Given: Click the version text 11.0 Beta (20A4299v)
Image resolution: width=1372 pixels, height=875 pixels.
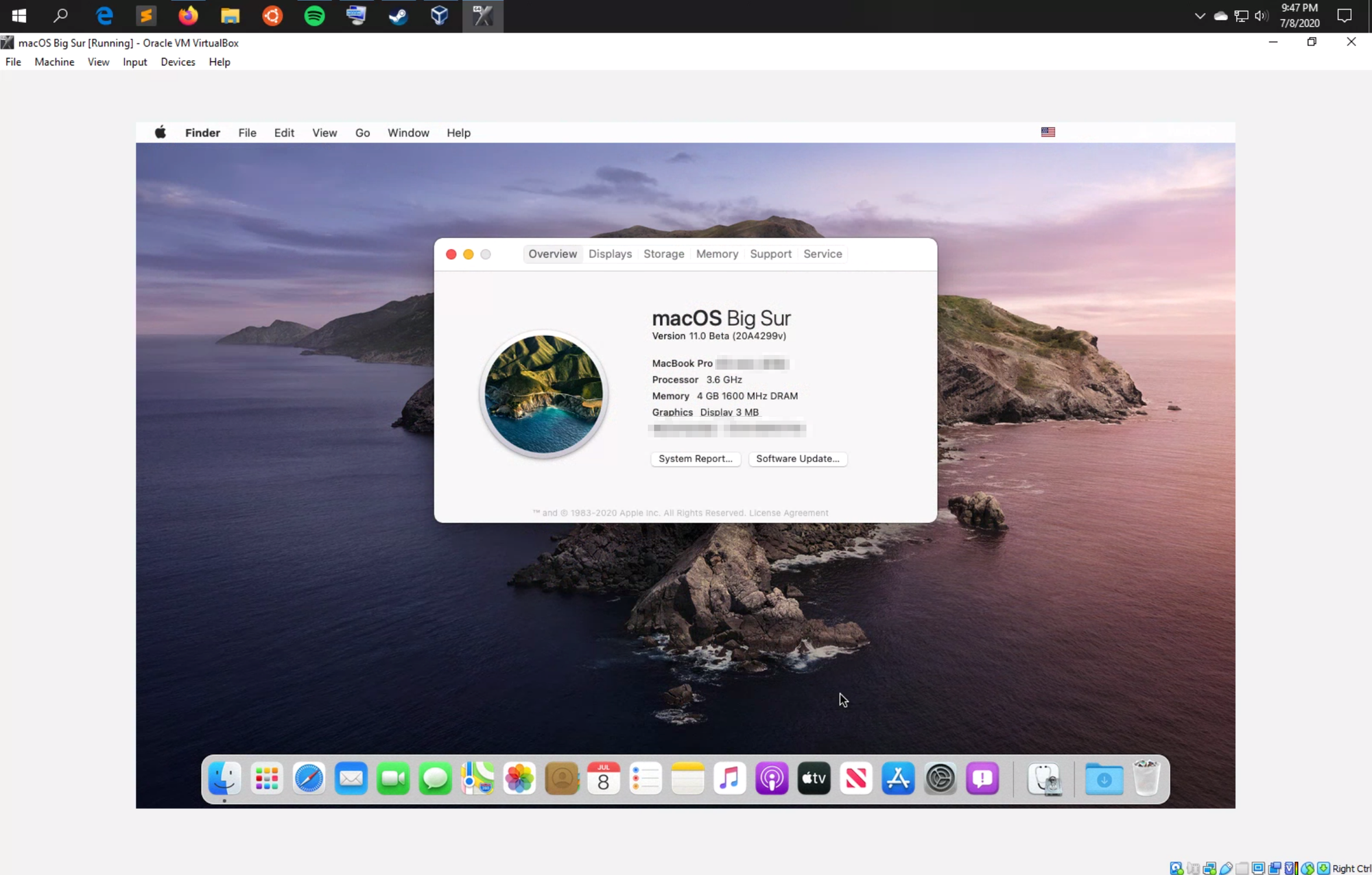Looking at the screenshot, I should [x=737, y=336].
